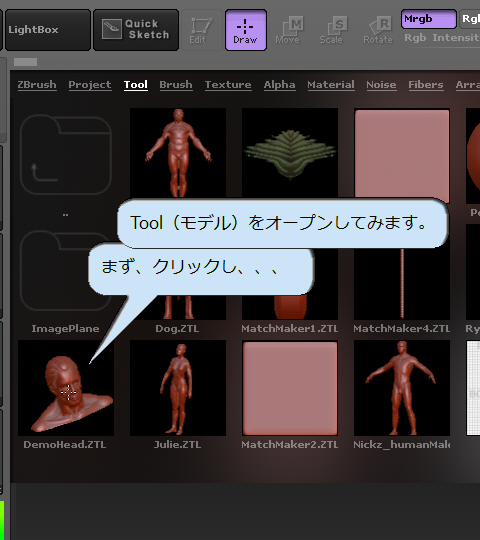Select the MatchMaker2.ZTL thumbnail
Screen dimensions: 480x540
point(290,388)
